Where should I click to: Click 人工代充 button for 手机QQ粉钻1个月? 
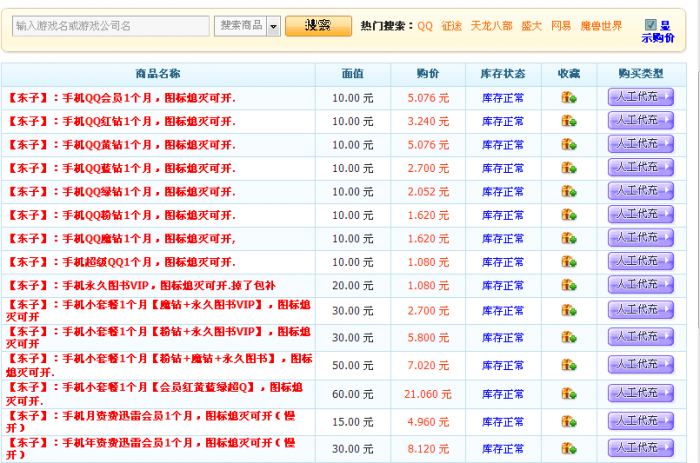pyautogui.click(x=641, y=214)
